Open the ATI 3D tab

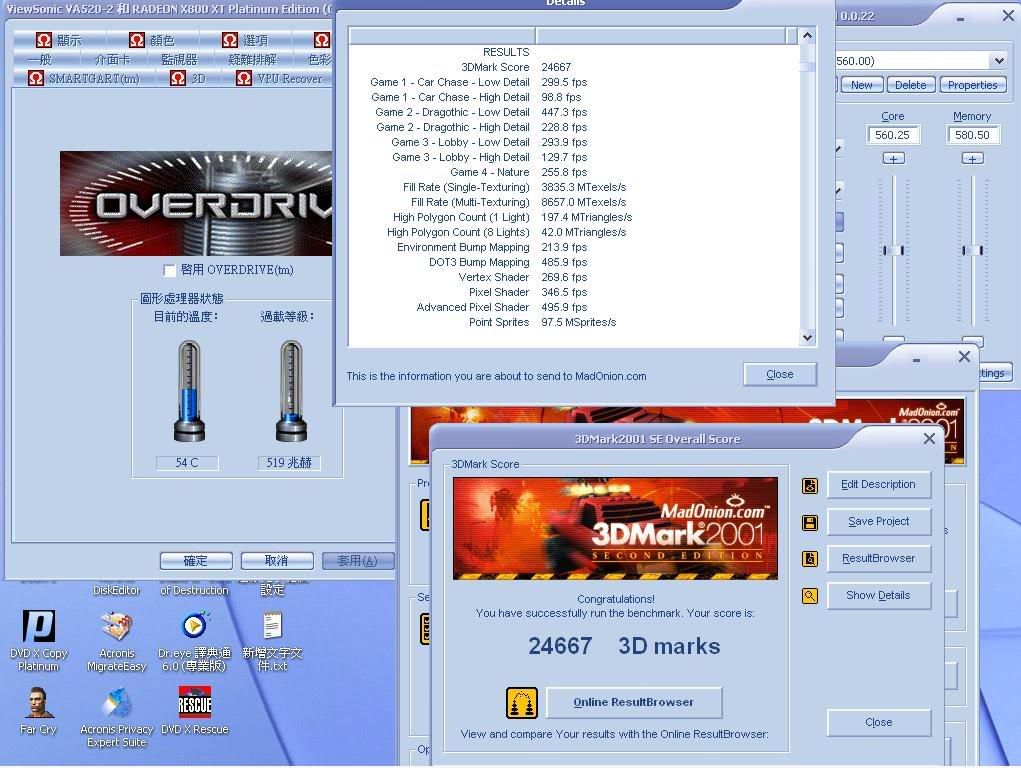pyautogui.click(x=188, y=78)
